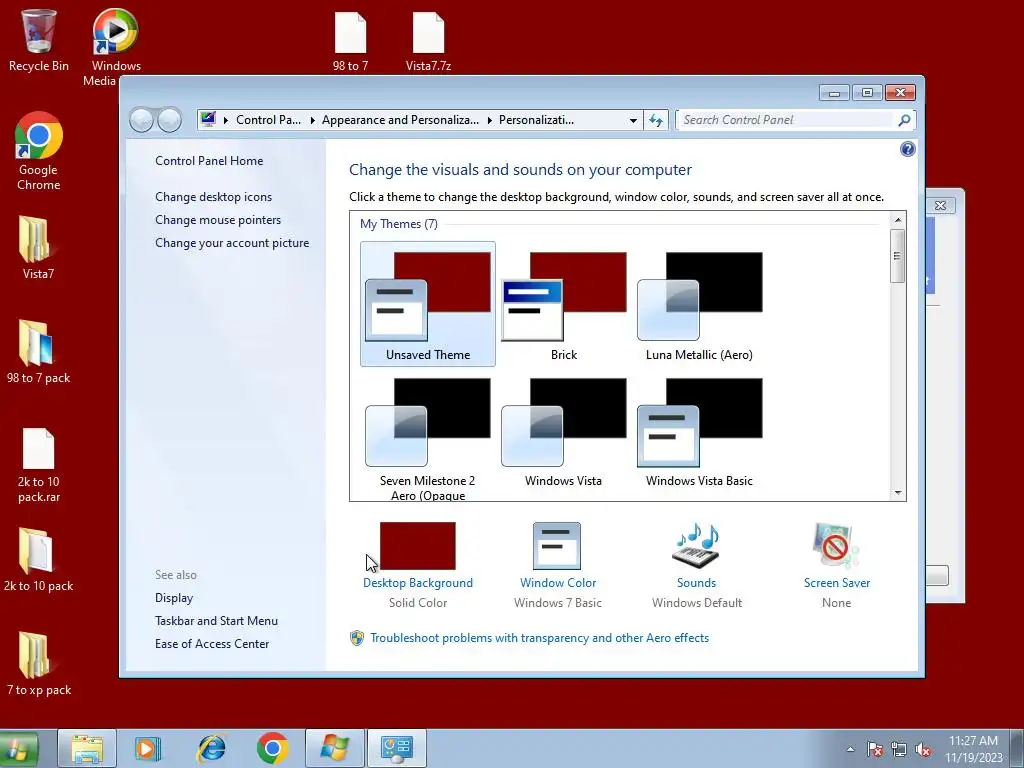Open 'Change desktop icons' link
Screen dimensions: 1024x768
click(x=214, y=197)
